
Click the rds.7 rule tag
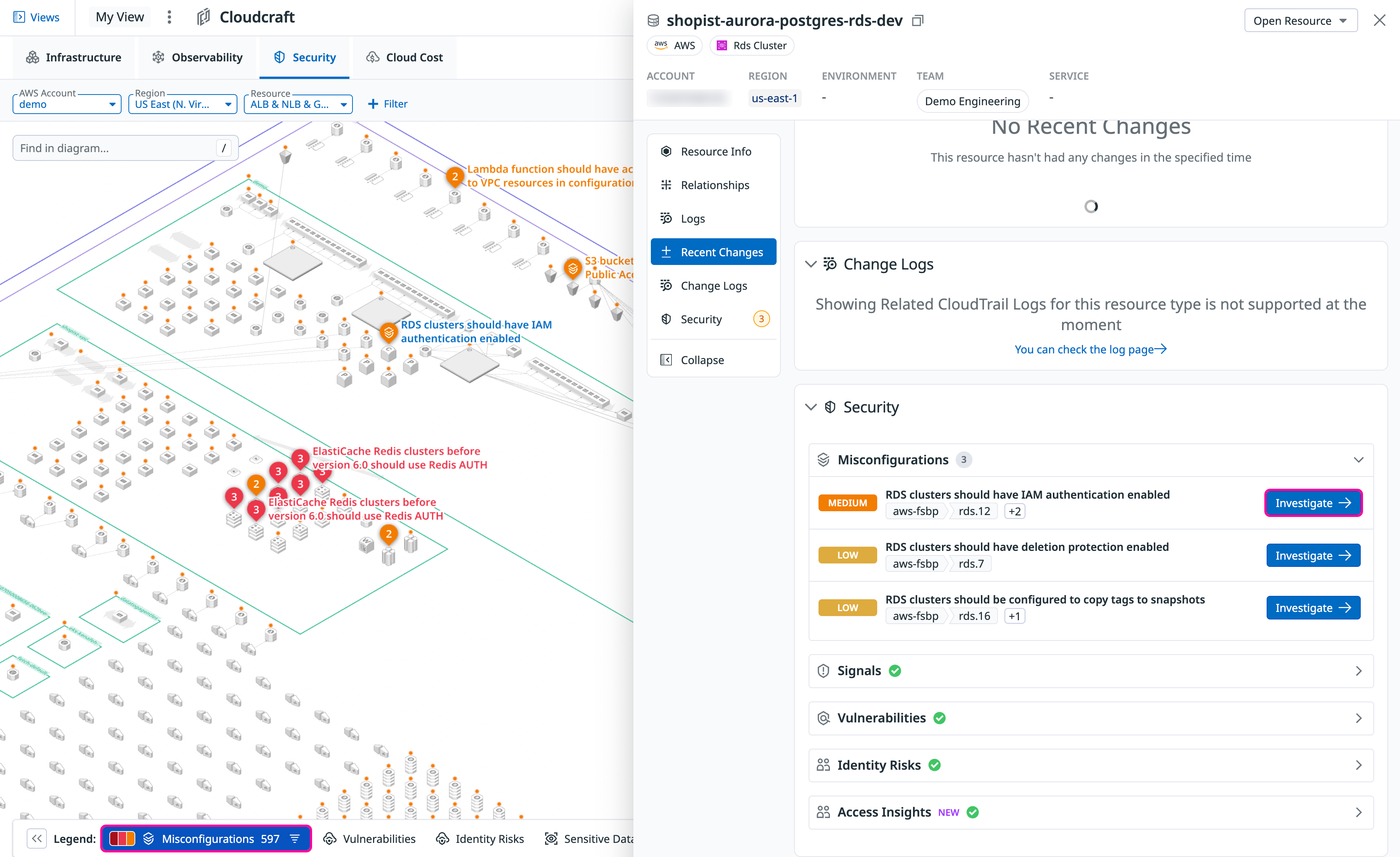[x=971, y=563]
